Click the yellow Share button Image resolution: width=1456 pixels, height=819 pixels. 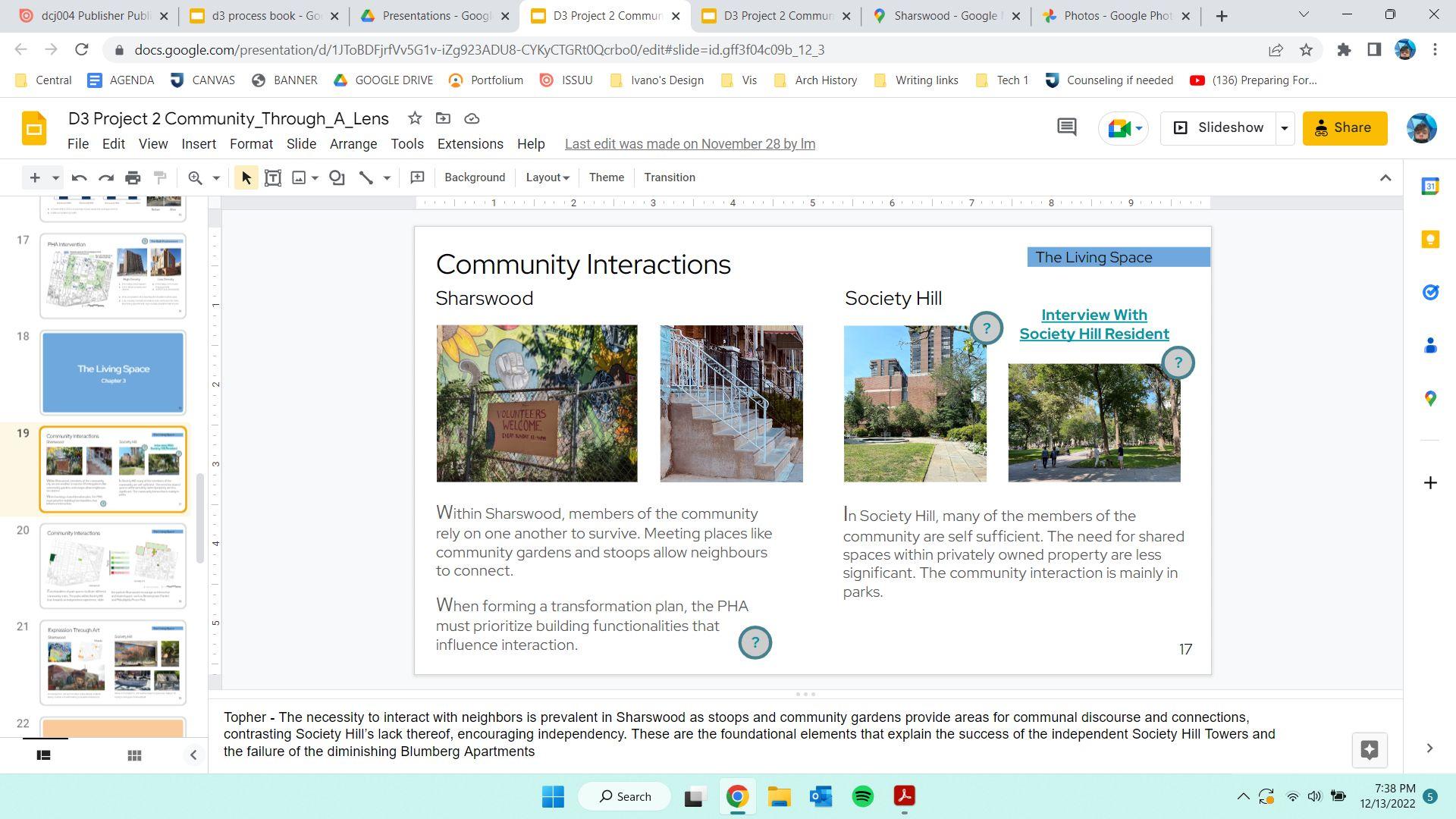(1344, 128)
